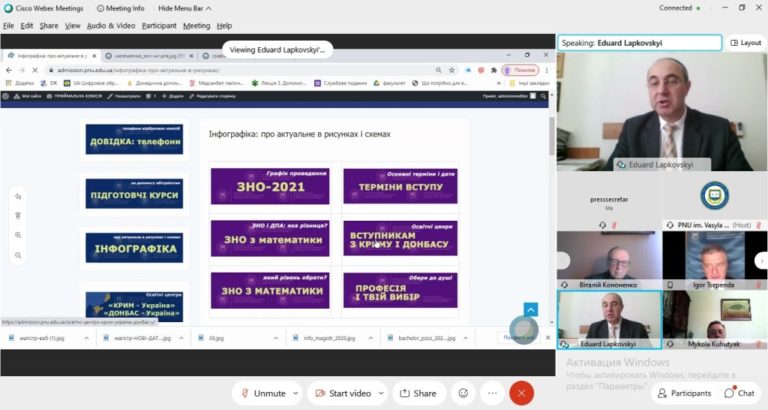Open the Audio & Video menu
The width and height of the screenshot is (768, 410).
(x=111, y=25)
